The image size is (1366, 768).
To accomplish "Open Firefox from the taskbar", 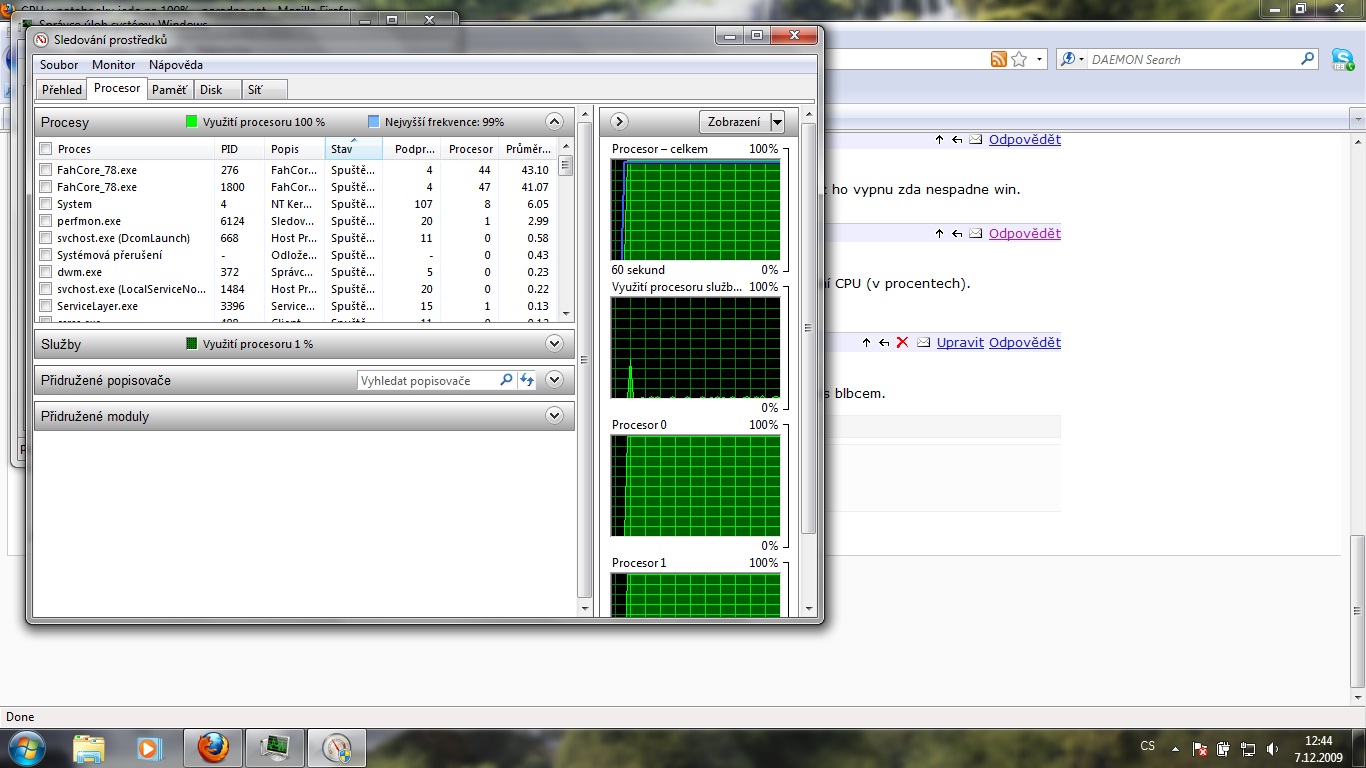I will pos(213,747).
